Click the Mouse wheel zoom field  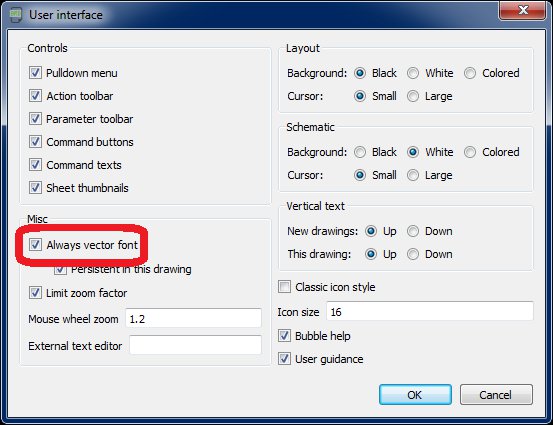point(193,318)
